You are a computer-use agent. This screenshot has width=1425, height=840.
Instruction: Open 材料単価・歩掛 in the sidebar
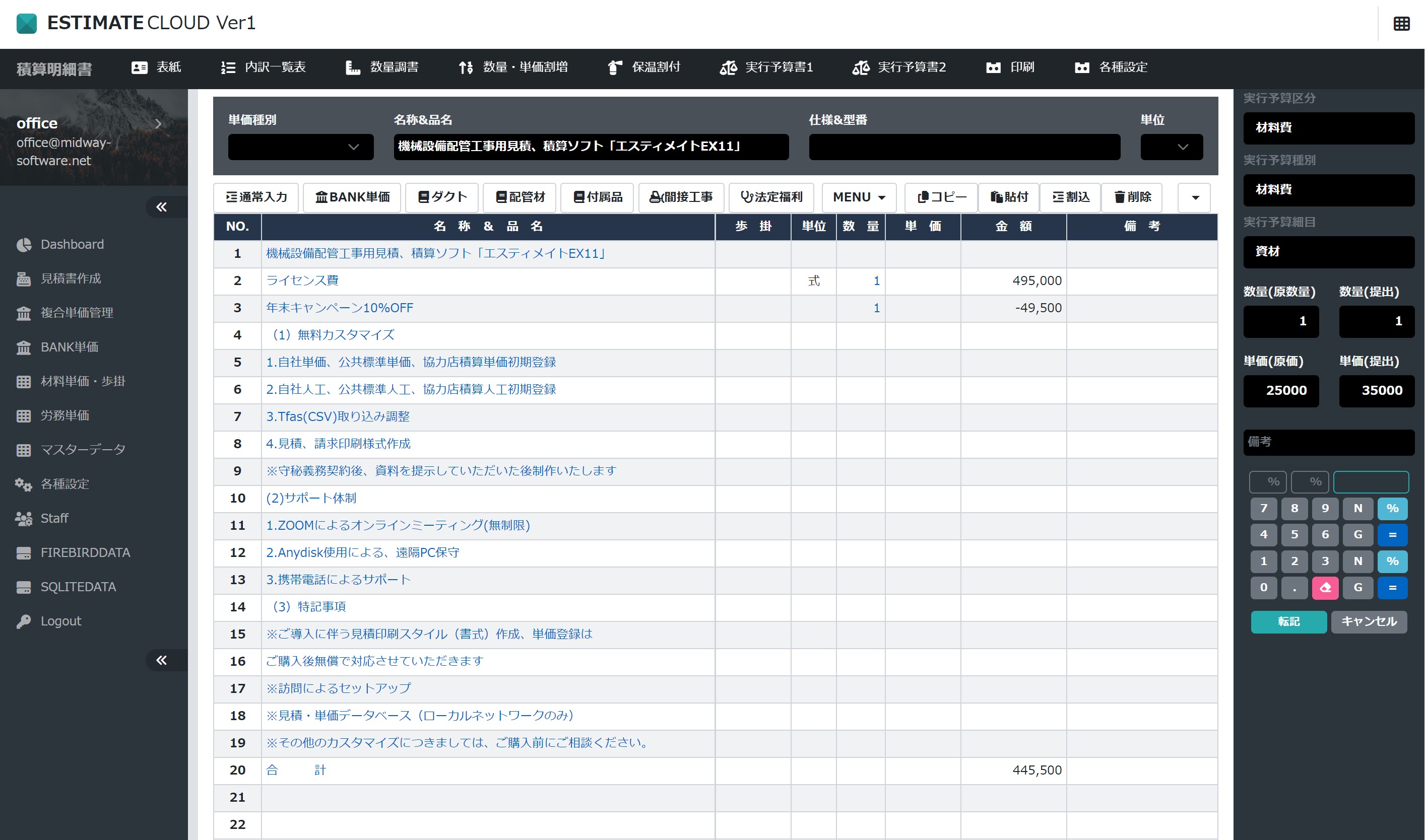point(70,382)
